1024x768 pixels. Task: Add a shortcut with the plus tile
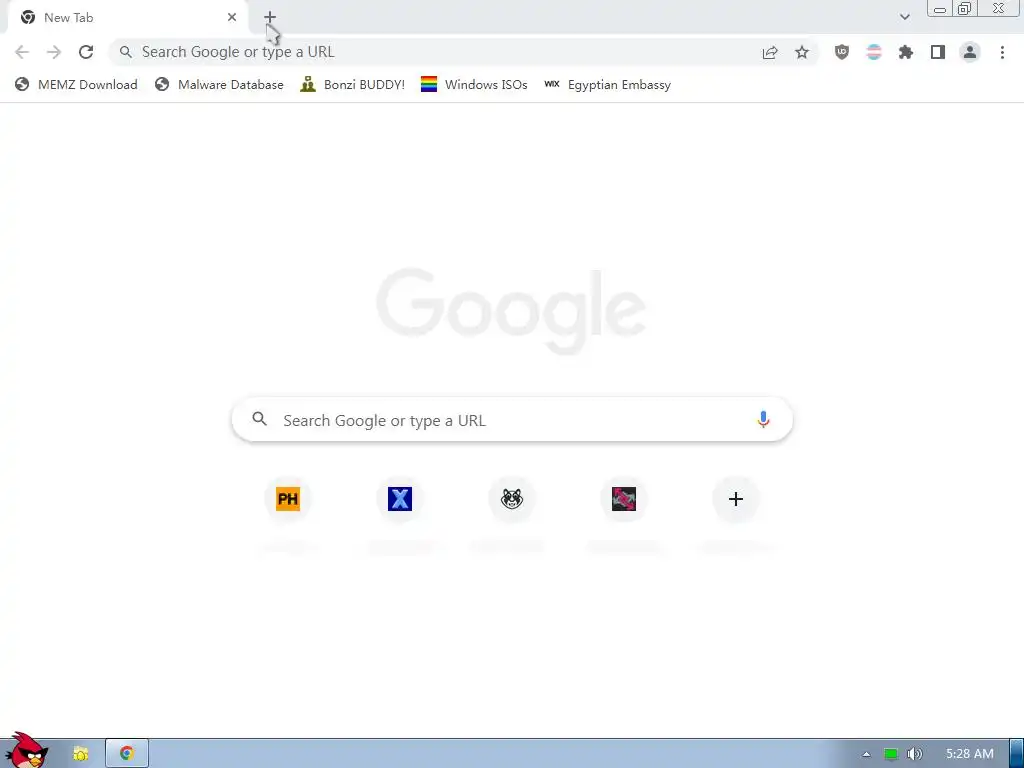coord(736,499)
